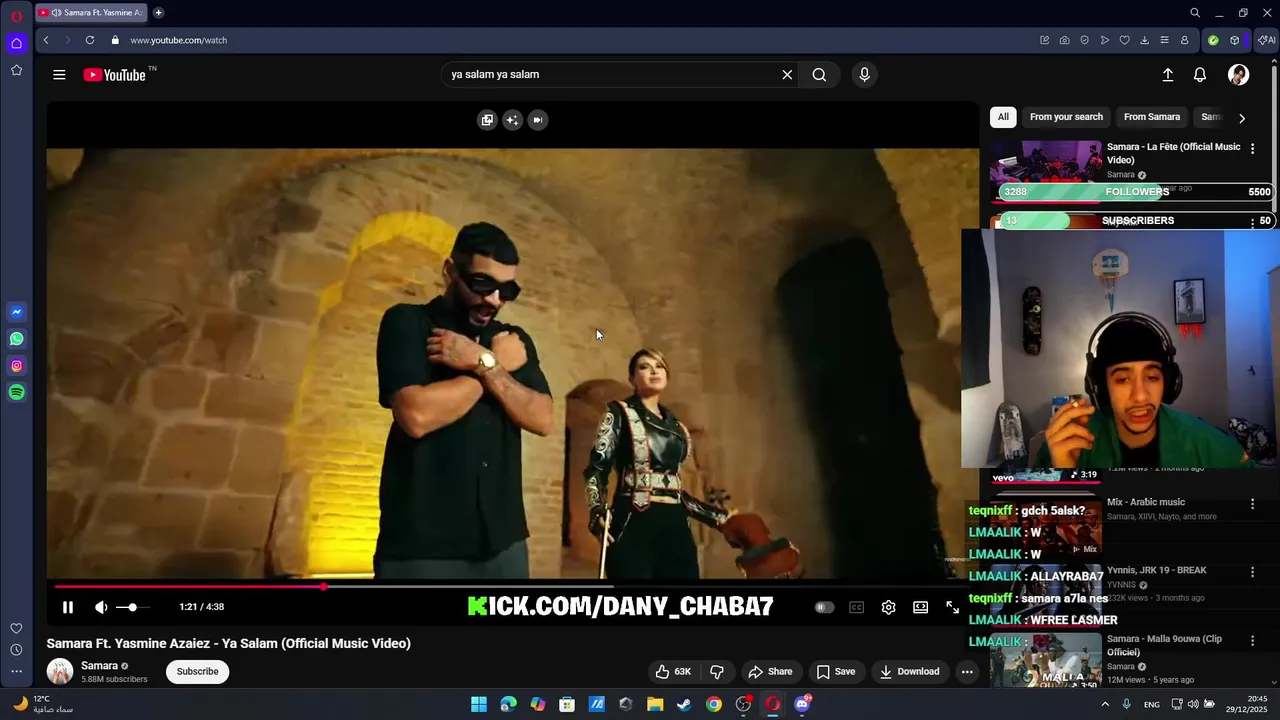Show more chips with right arrow
1280x720 pixels.
coord(1242,118)
